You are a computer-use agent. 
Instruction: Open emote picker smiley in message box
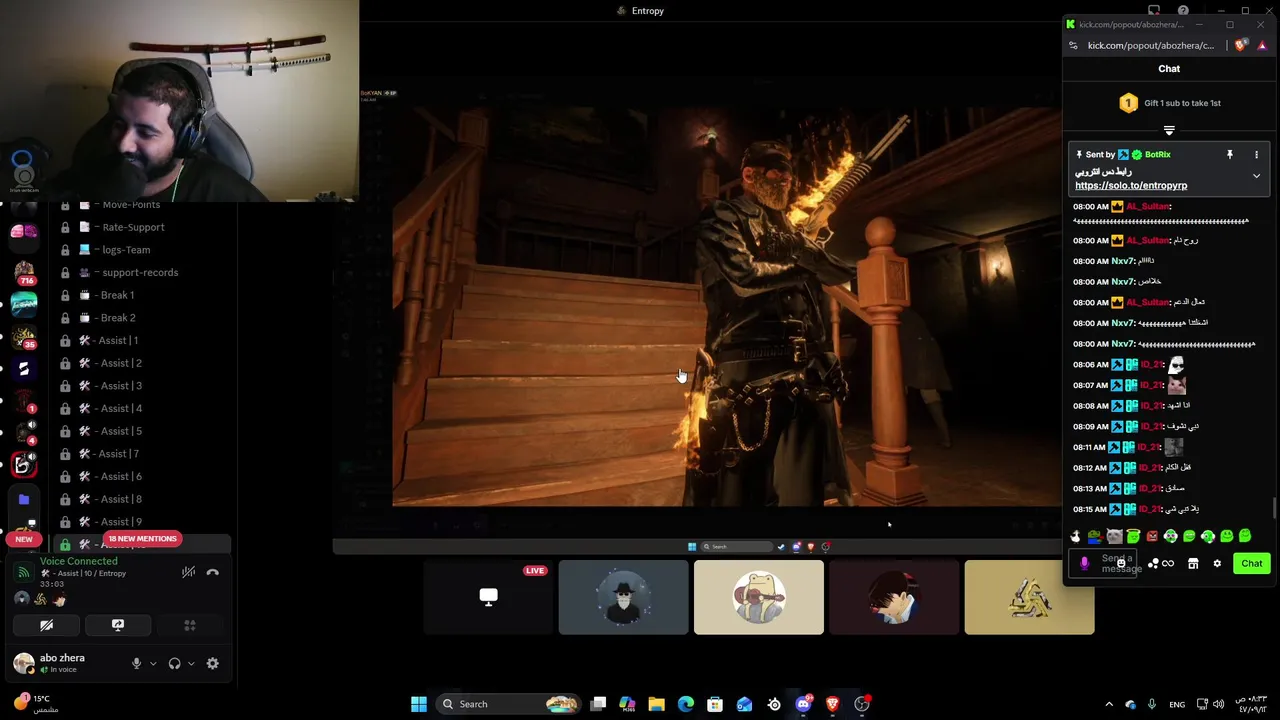coord(1121,563)
